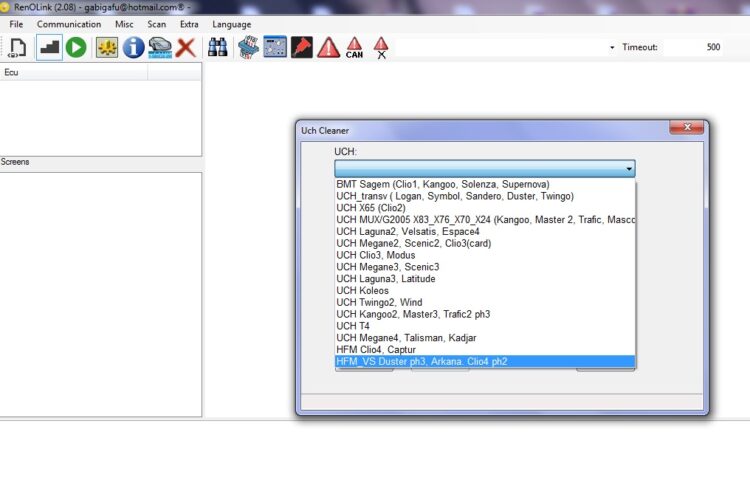Open the yellow gear settings icon
The image size is (750, 500).
[107, 47]
